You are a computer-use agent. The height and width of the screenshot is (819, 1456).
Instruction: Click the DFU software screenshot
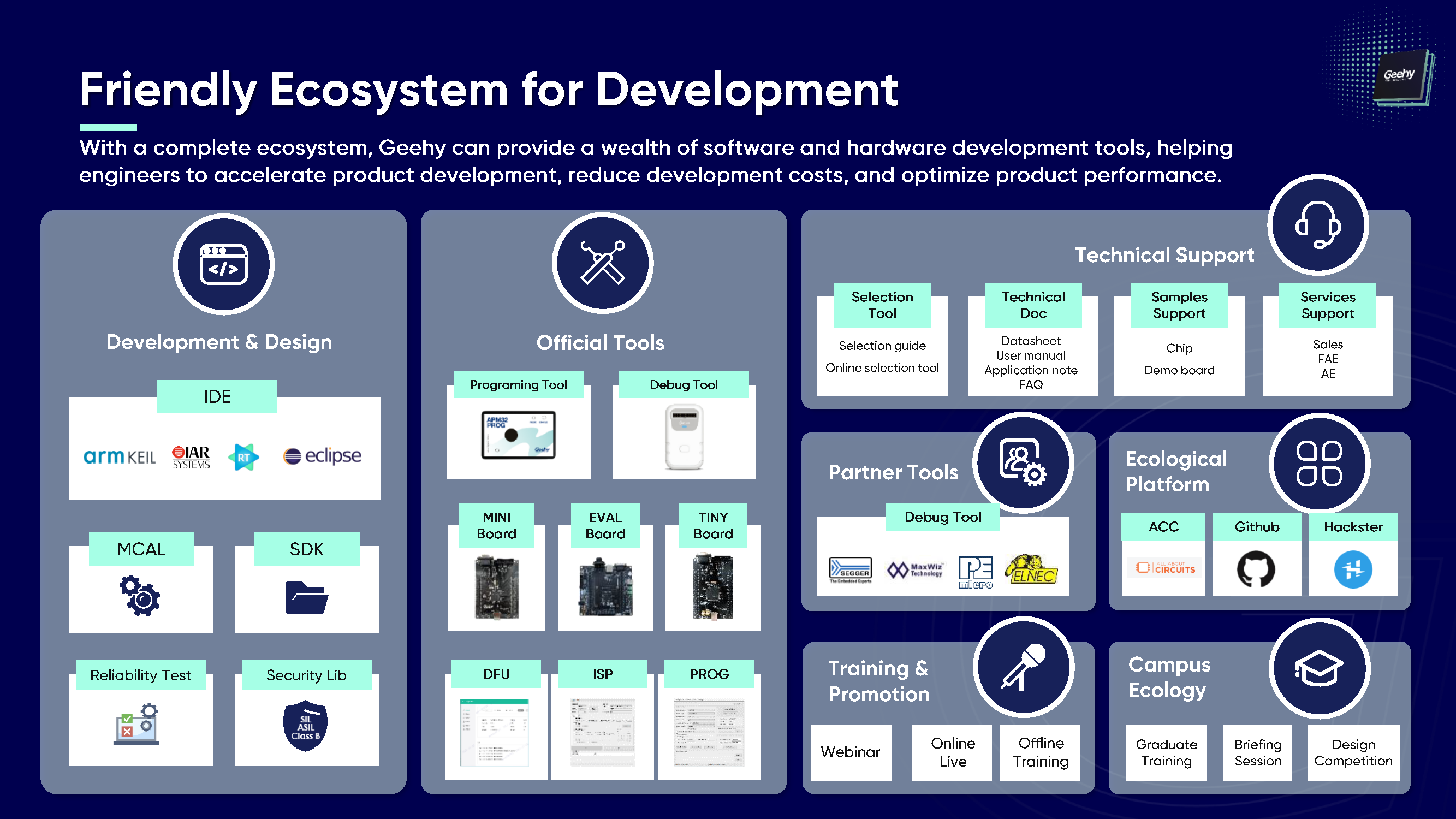point(495,732)
